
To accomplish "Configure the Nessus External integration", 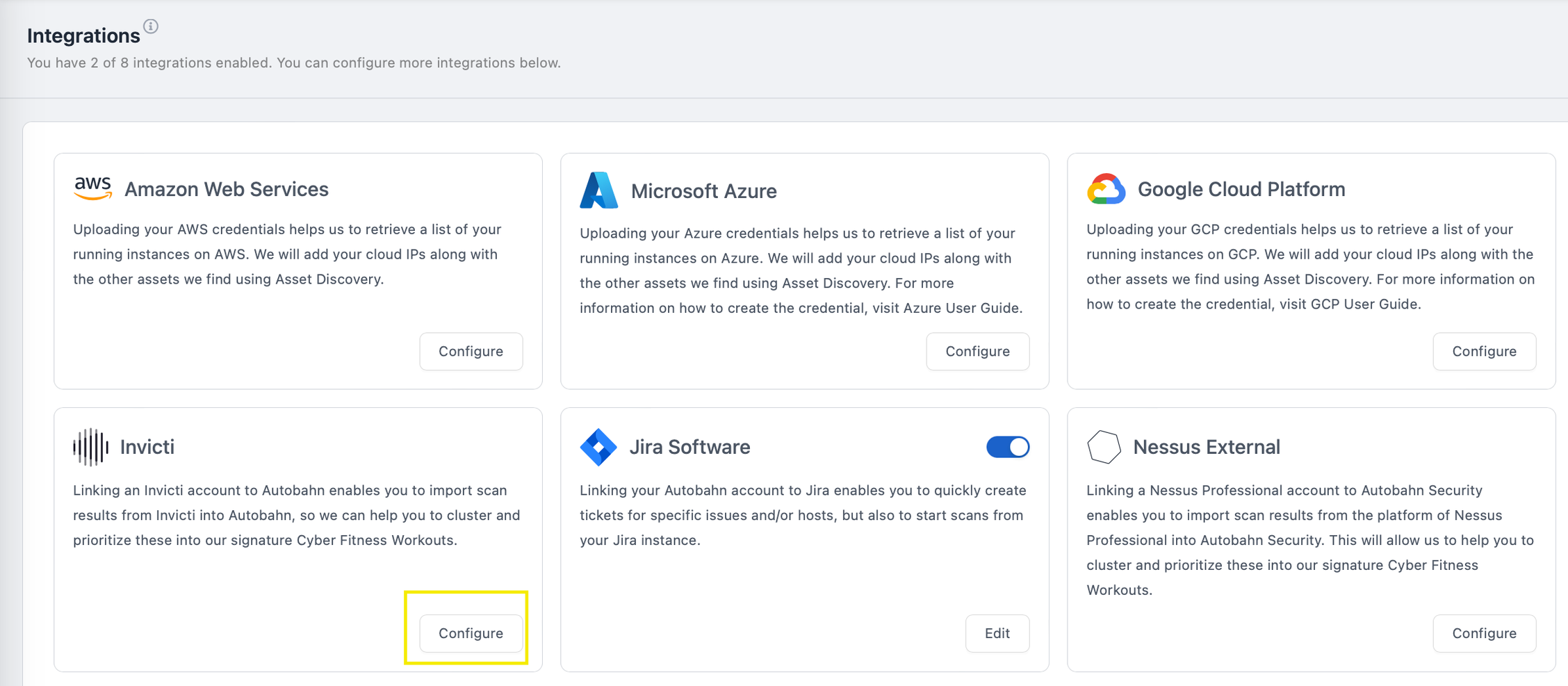I will 1485,633.
